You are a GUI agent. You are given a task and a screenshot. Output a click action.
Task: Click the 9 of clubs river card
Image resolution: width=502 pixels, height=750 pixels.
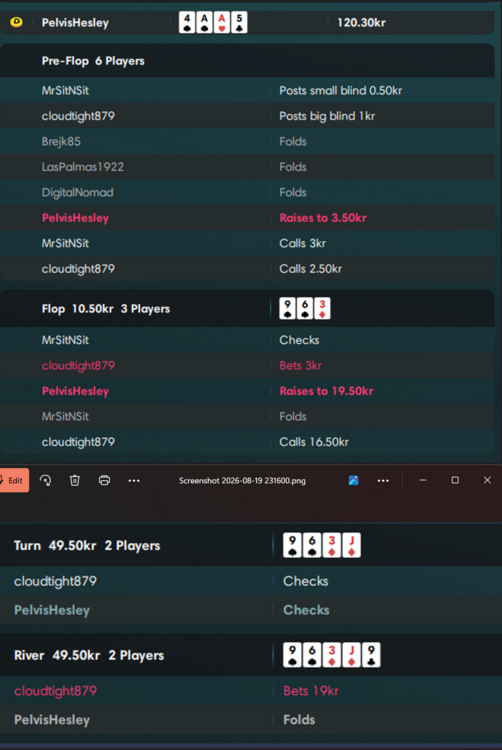(x=371, y=655)
